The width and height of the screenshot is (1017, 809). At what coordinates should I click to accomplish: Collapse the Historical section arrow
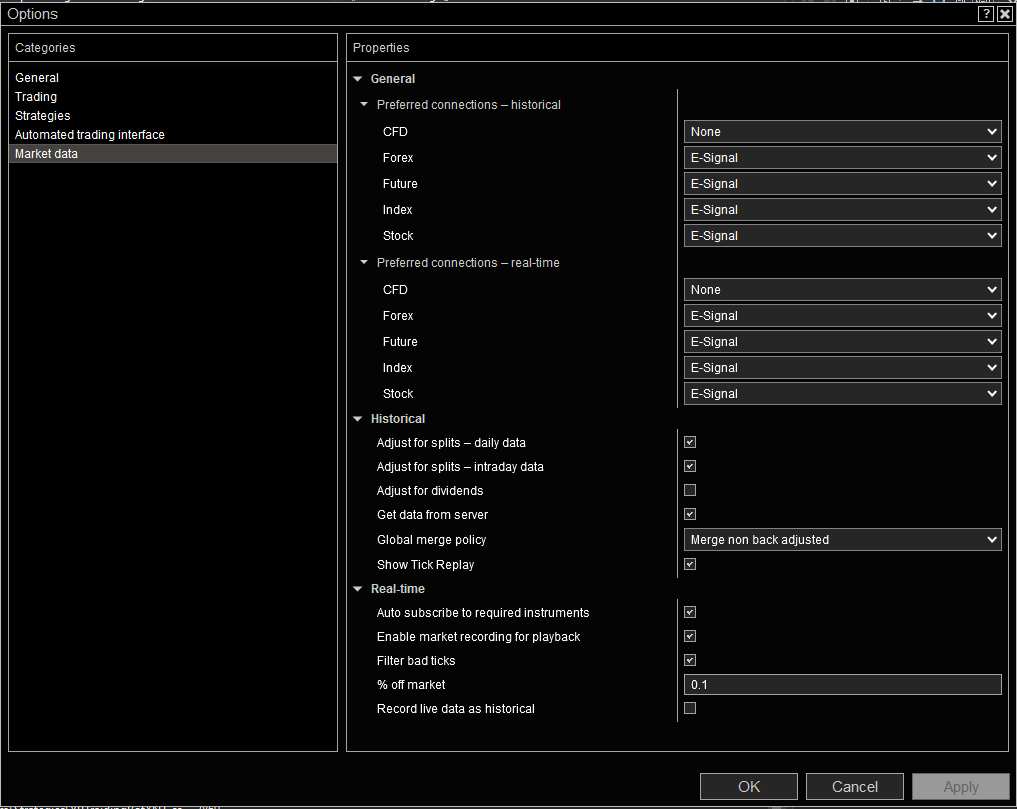[x=358, y=419]
